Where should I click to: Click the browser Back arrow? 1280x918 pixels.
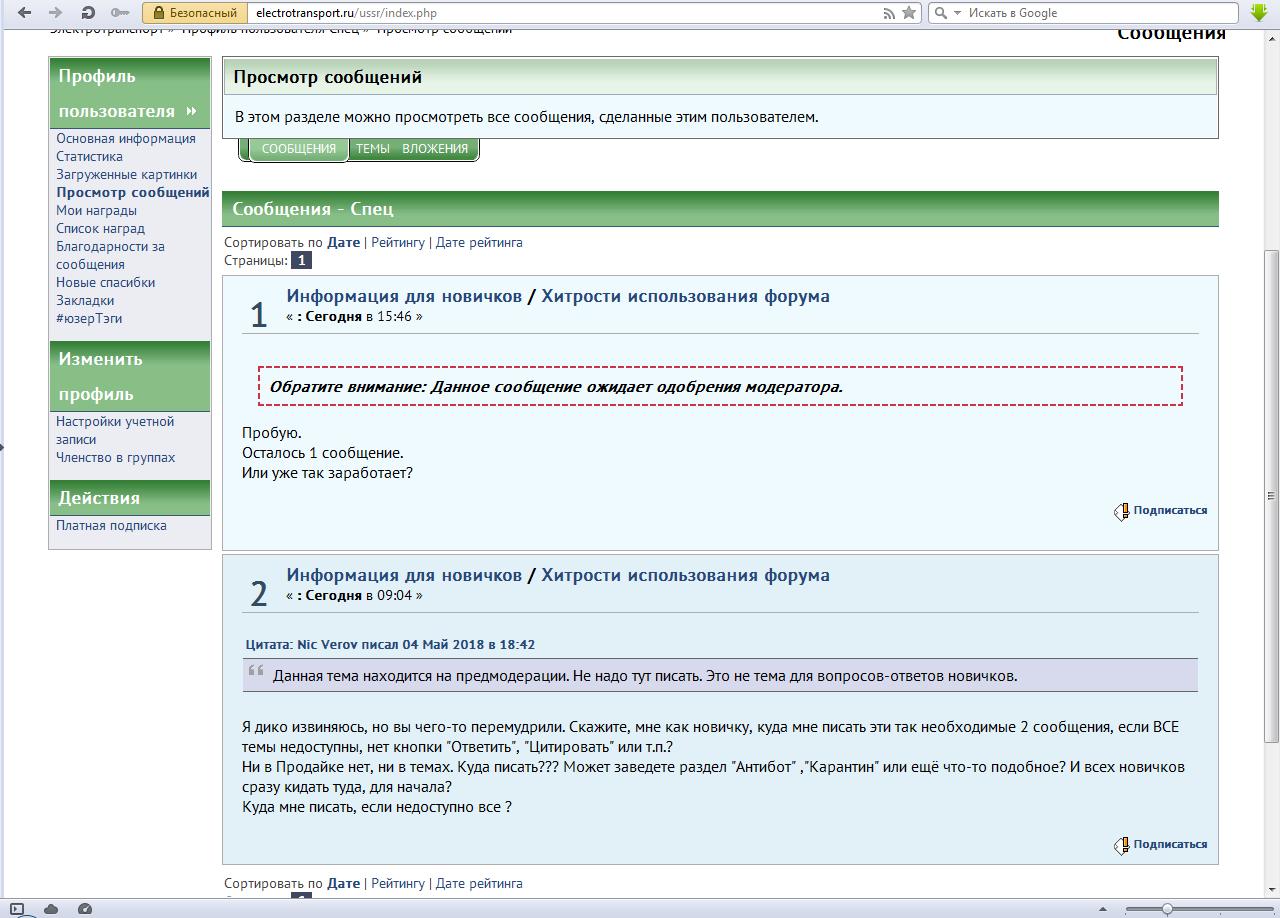pos(24,13)
